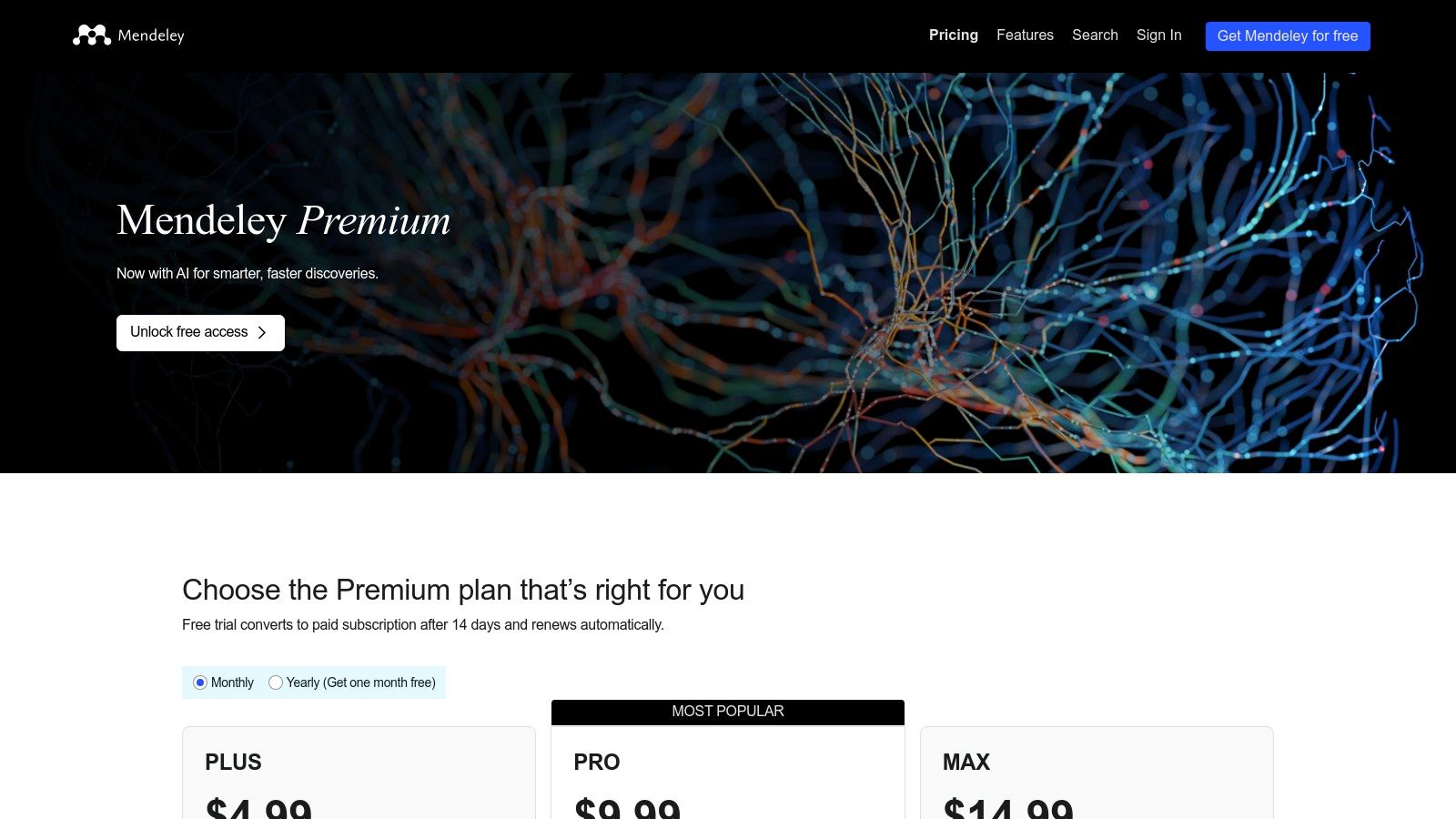The image size is (1456, 819).
Task: Click the Sign In link
Action: (1158, 35)
